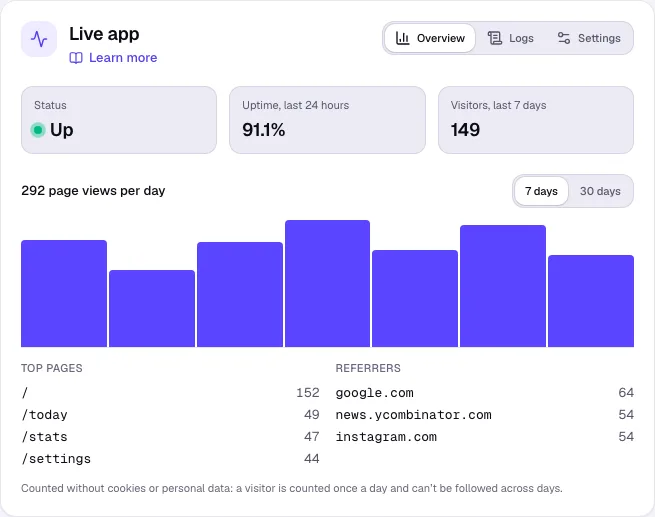Switch to the Overview tab
The image size is (655, 517).
tap(430, 38)
